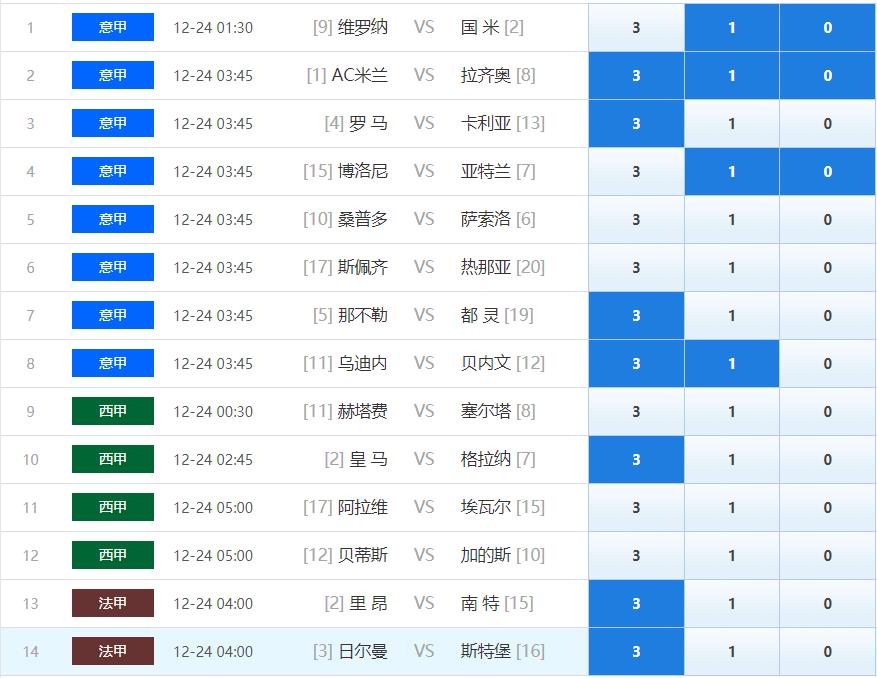Click the 意甲 league badge in row 5
877x678 pixels.
coord(113,219)
